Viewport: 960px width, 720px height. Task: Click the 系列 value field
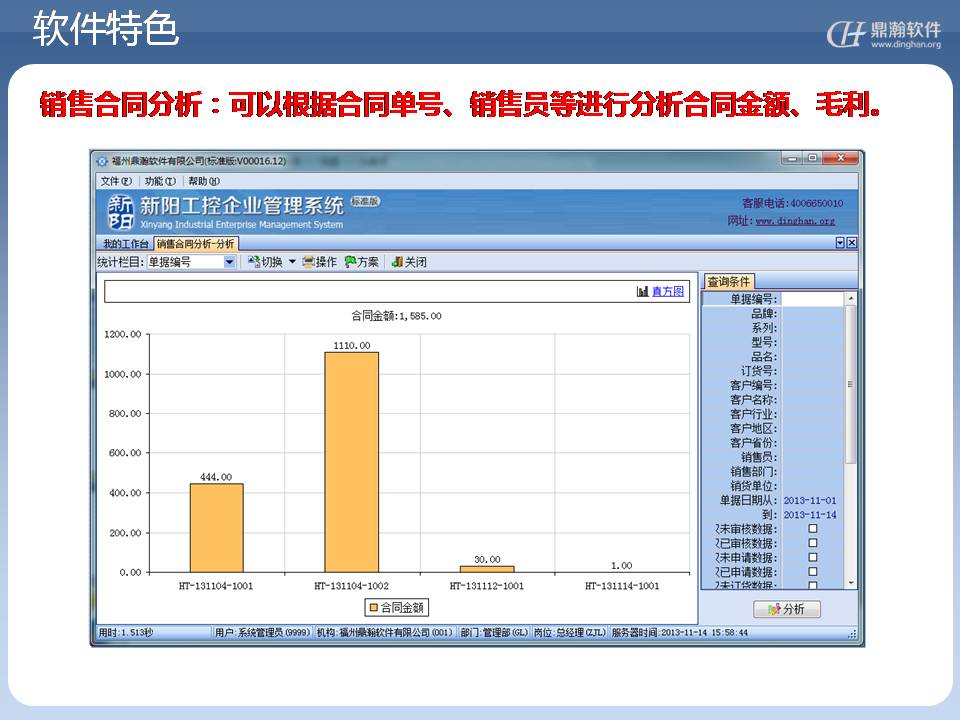[812, 328]
